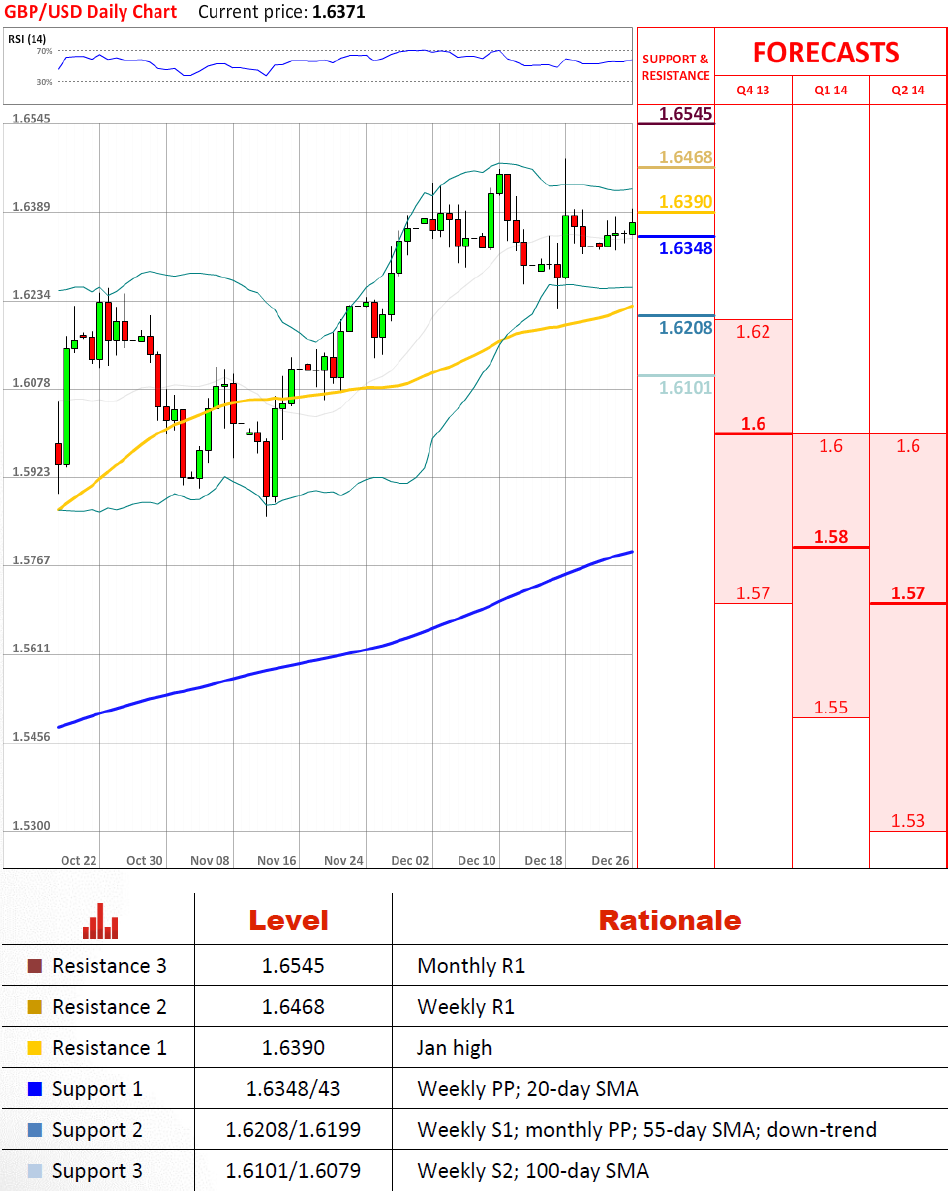Click the Dec 02 date label

[x=410, y=861]
